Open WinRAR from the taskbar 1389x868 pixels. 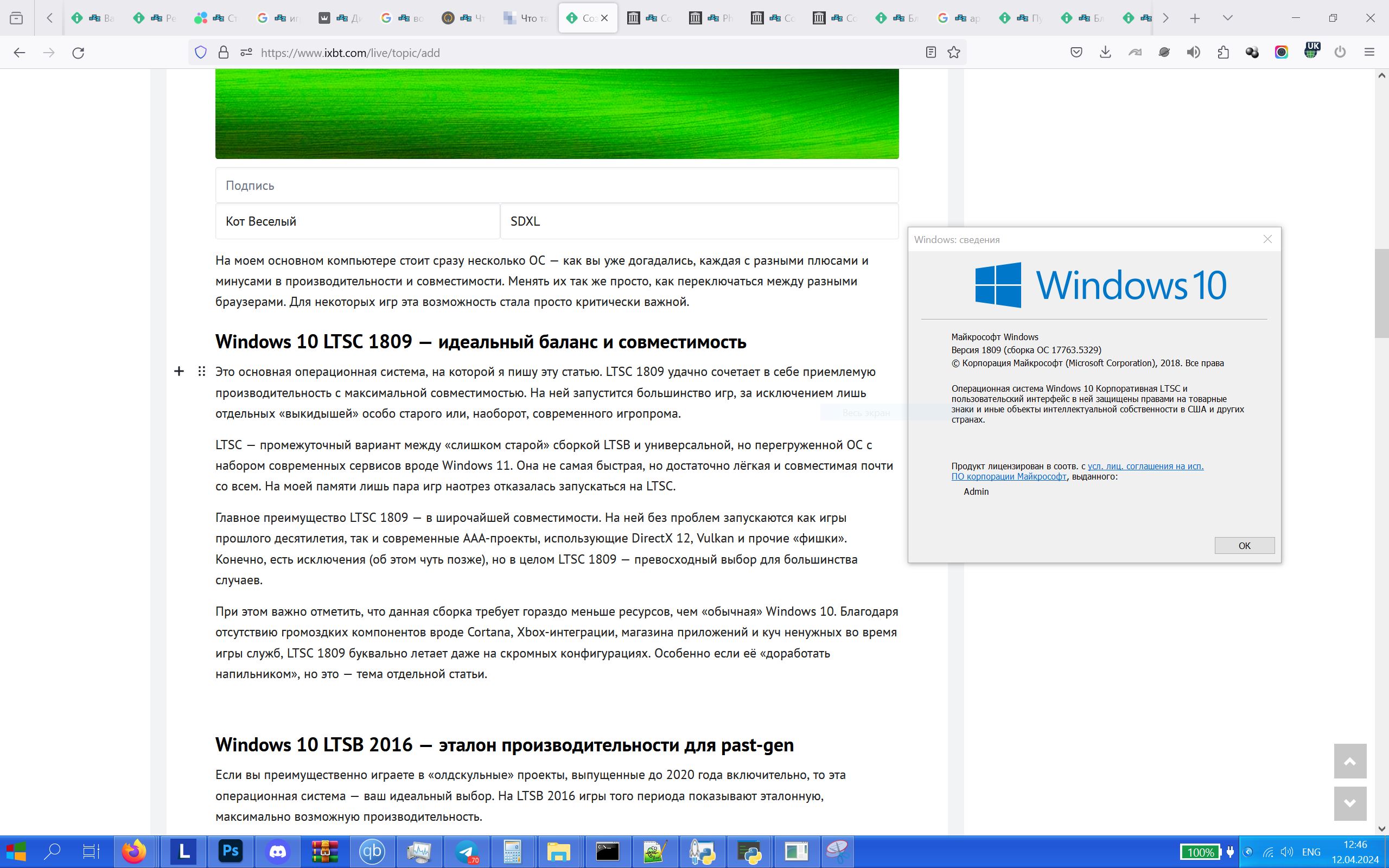[325, 851]
